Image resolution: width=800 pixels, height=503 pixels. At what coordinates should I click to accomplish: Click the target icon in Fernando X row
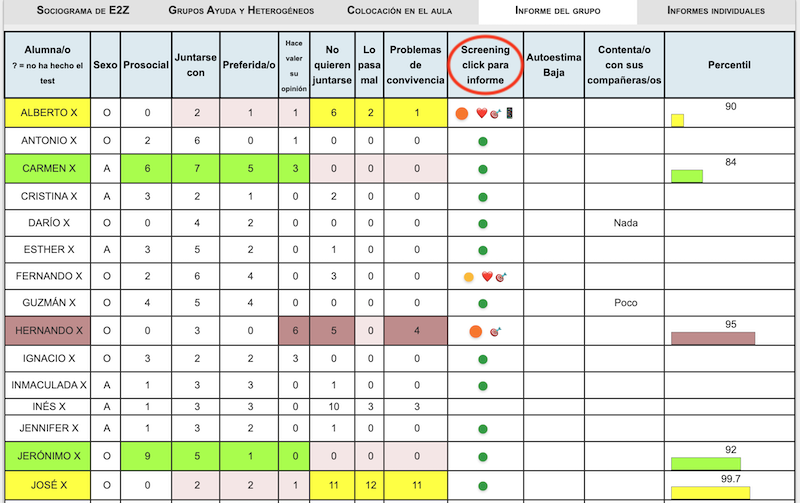(x=501, y=277)
